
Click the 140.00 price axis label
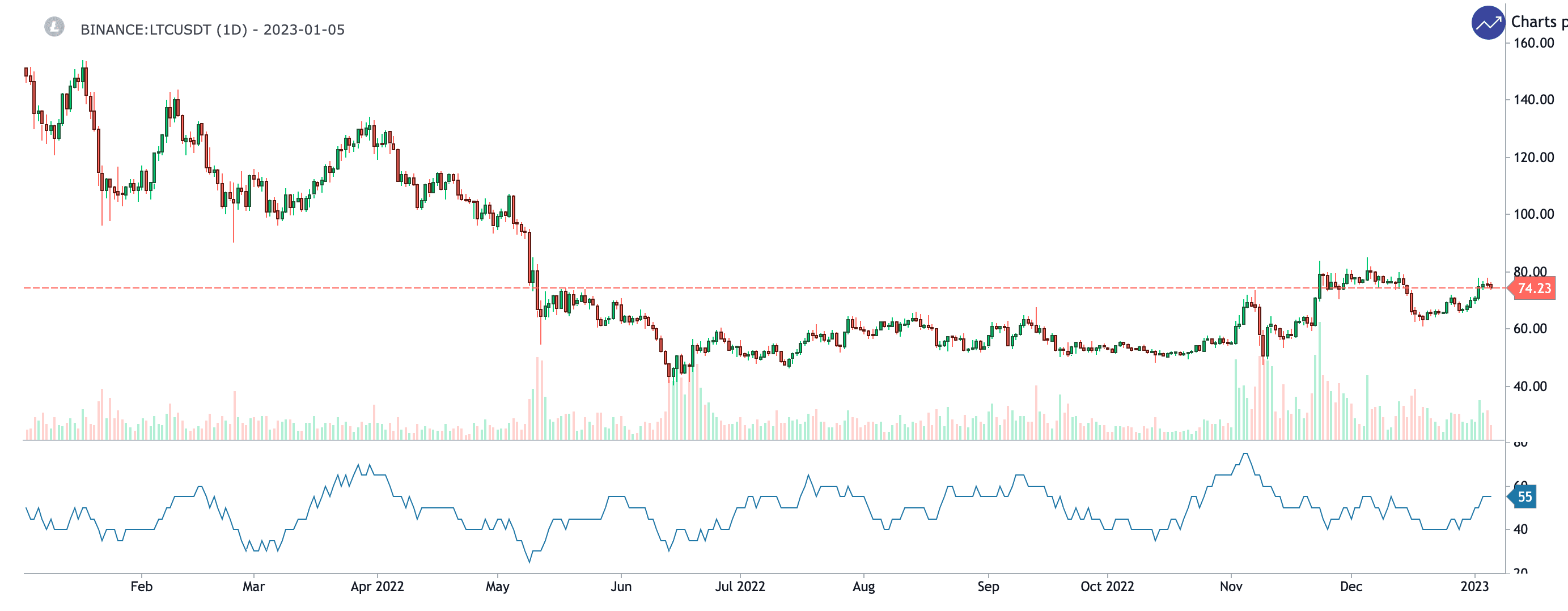(1533, 100)
